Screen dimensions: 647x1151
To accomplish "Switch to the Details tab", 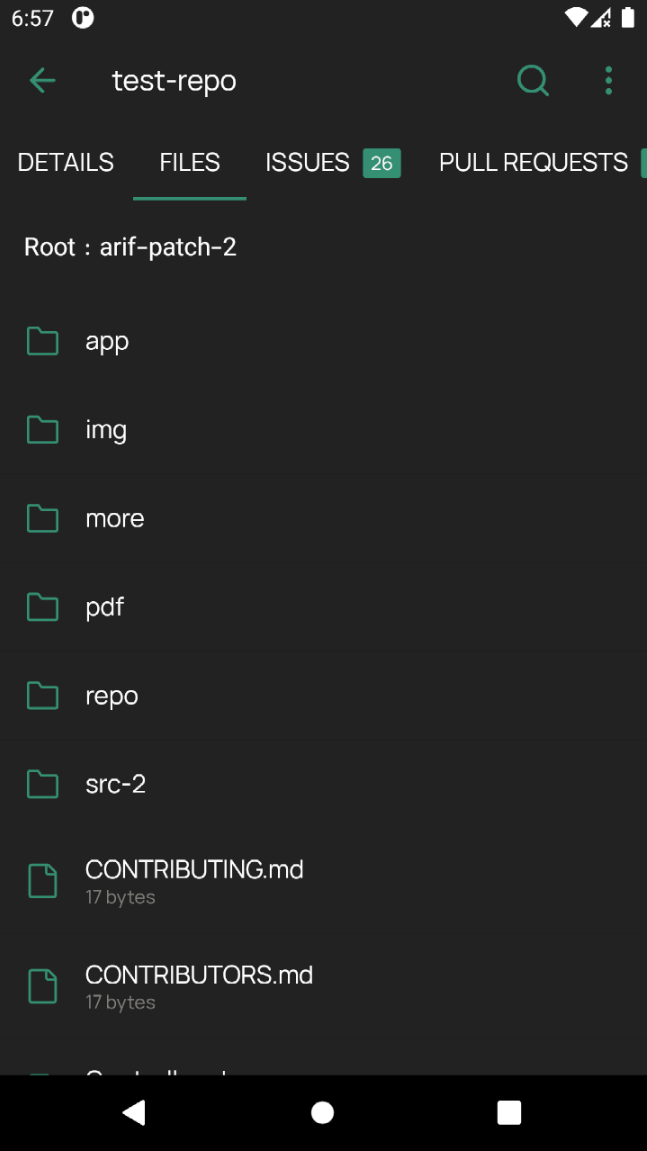I will point(66,163).
